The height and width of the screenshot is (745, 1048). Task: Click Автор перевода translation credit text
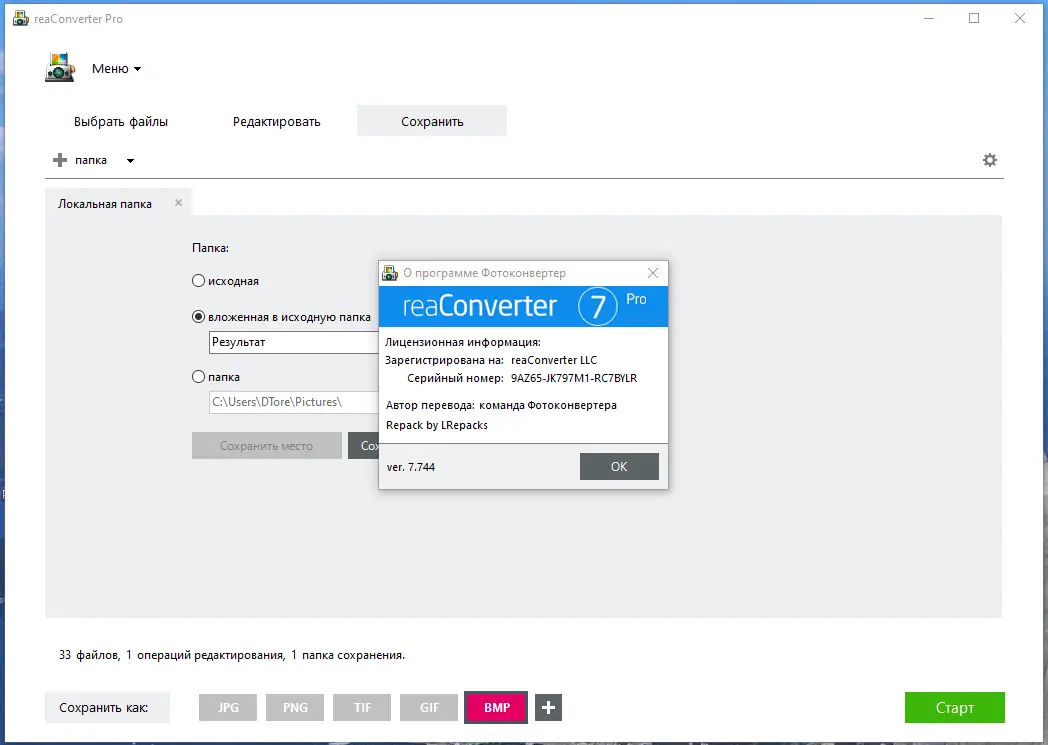pyautogui.click(x=501, y=405)
